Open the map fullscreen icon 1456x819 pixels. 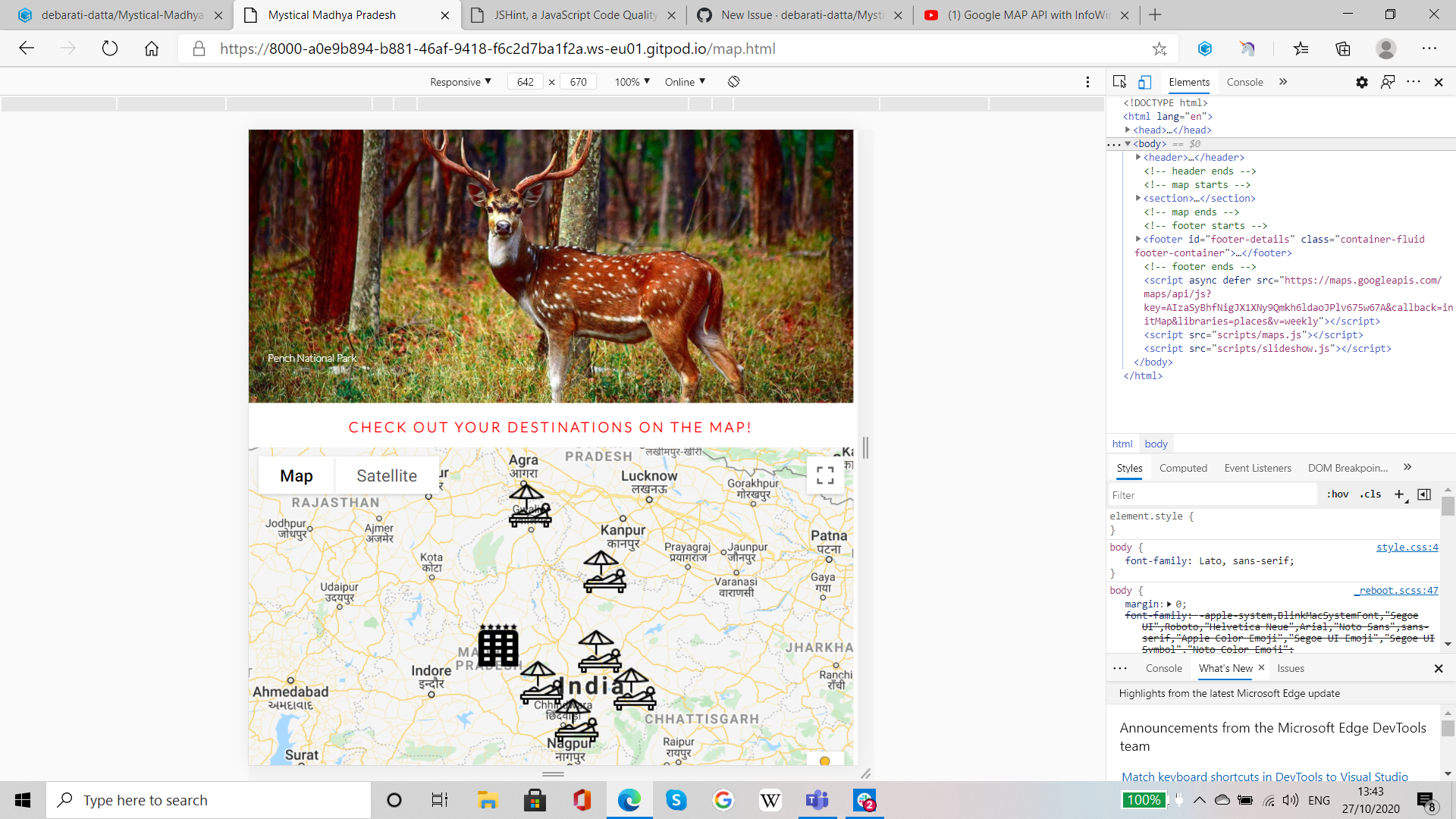point(826,475)
